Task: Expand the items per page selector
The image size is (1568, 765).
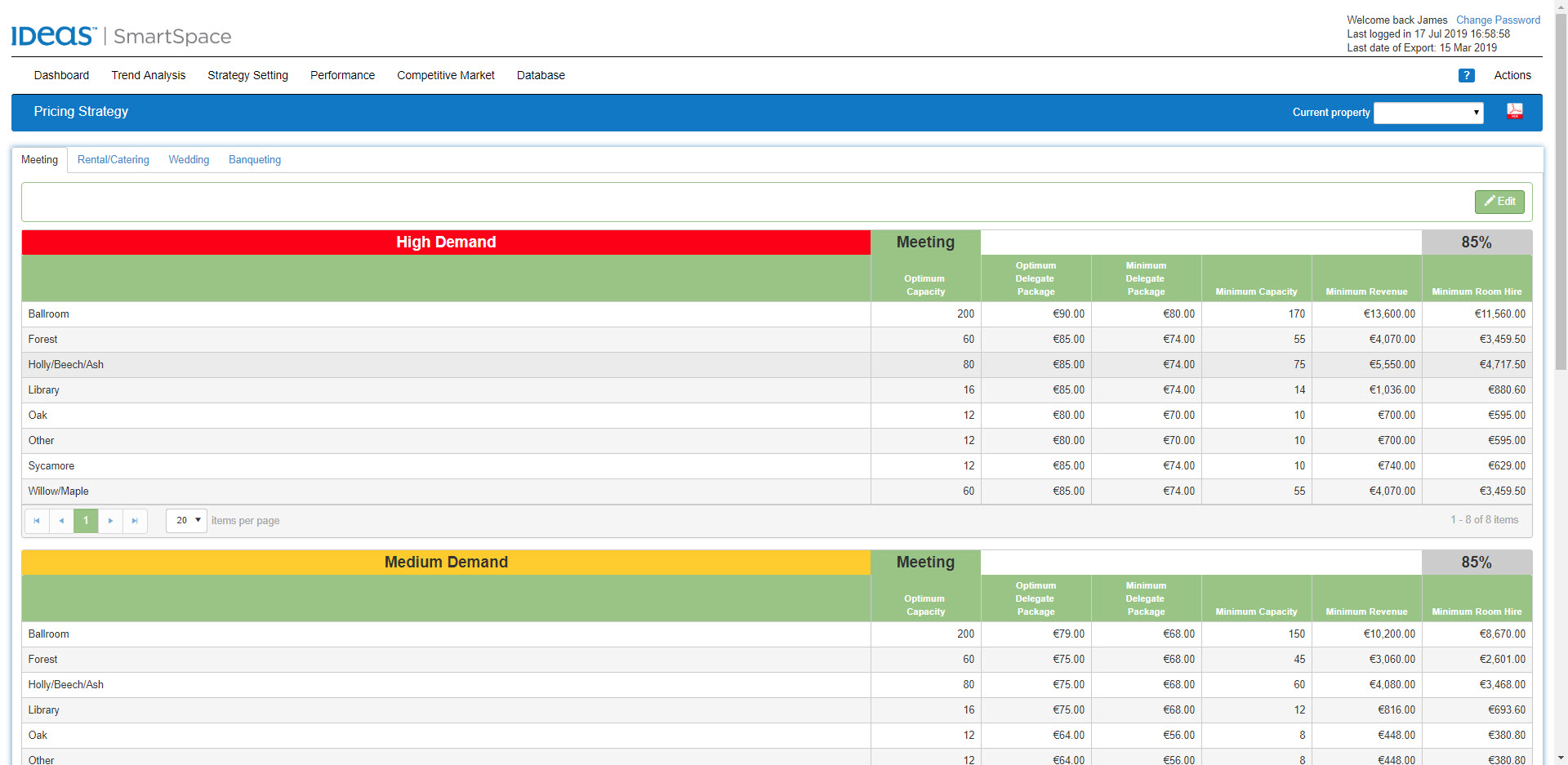Action: [186, 521]
